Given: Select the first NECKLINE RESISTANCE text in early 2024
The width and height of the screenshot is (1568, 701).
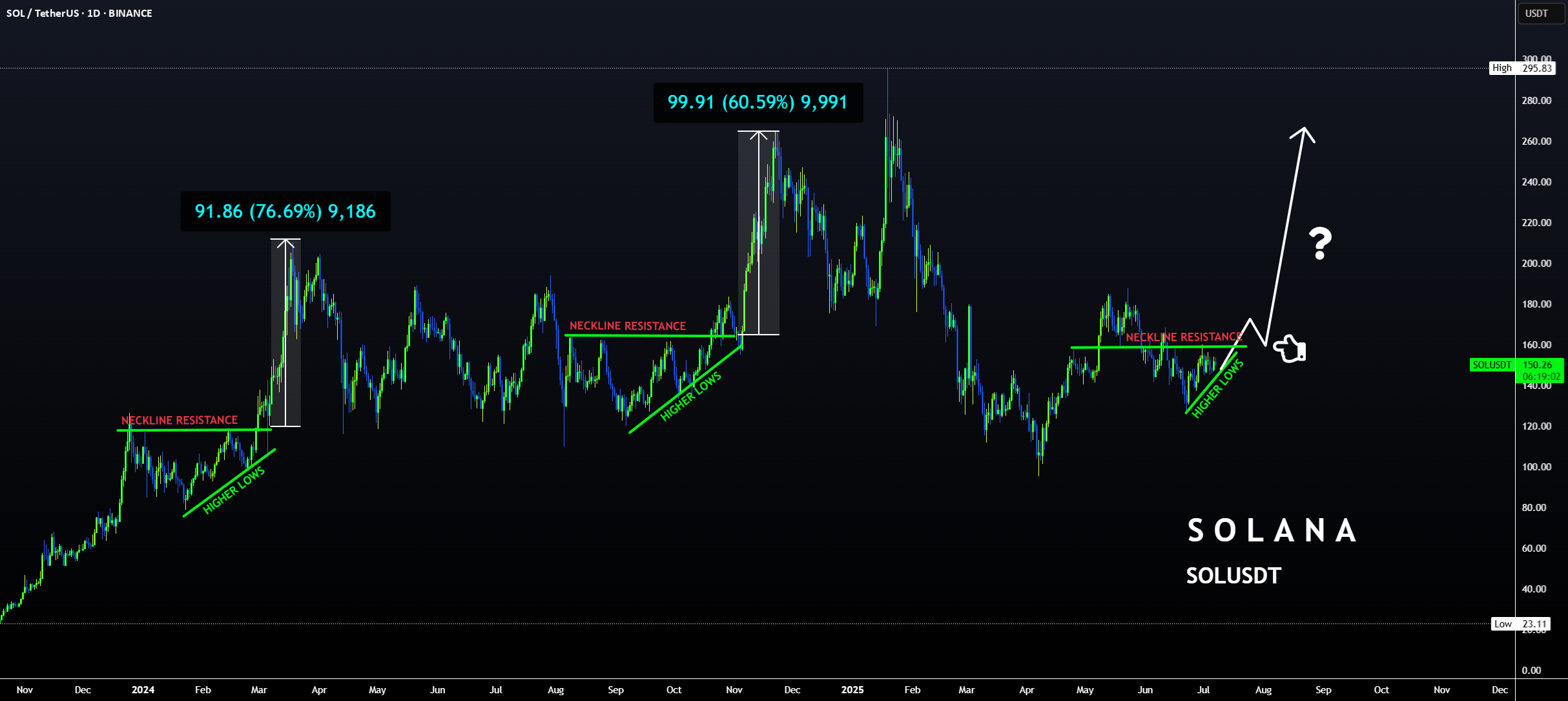Looking at the screenshot, I should tap(180, 420).
